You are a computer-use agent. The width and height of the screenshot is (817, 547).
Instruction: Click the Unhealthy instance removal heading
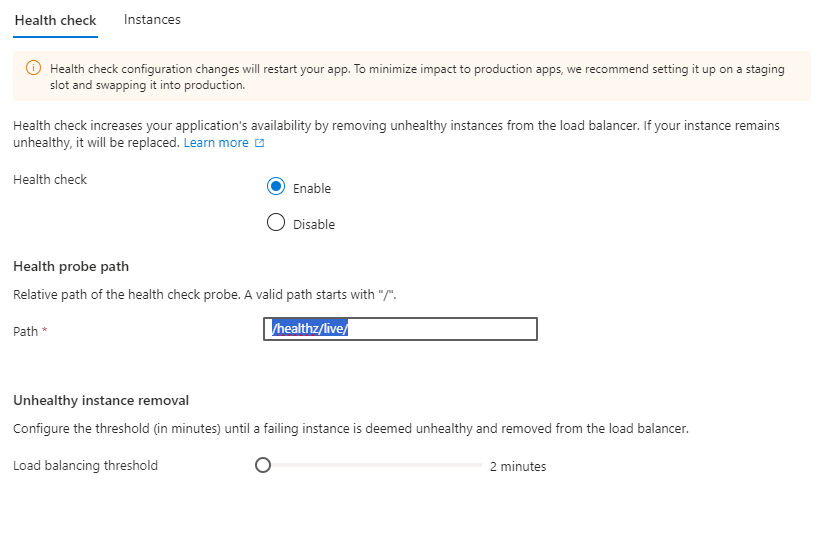pos(101,400)
